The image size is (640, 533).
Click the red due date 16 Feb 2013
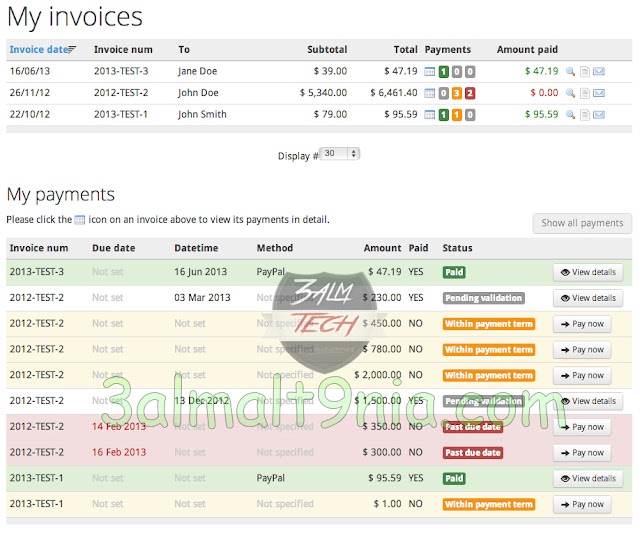pyautogui.click(x=119, y=452)
